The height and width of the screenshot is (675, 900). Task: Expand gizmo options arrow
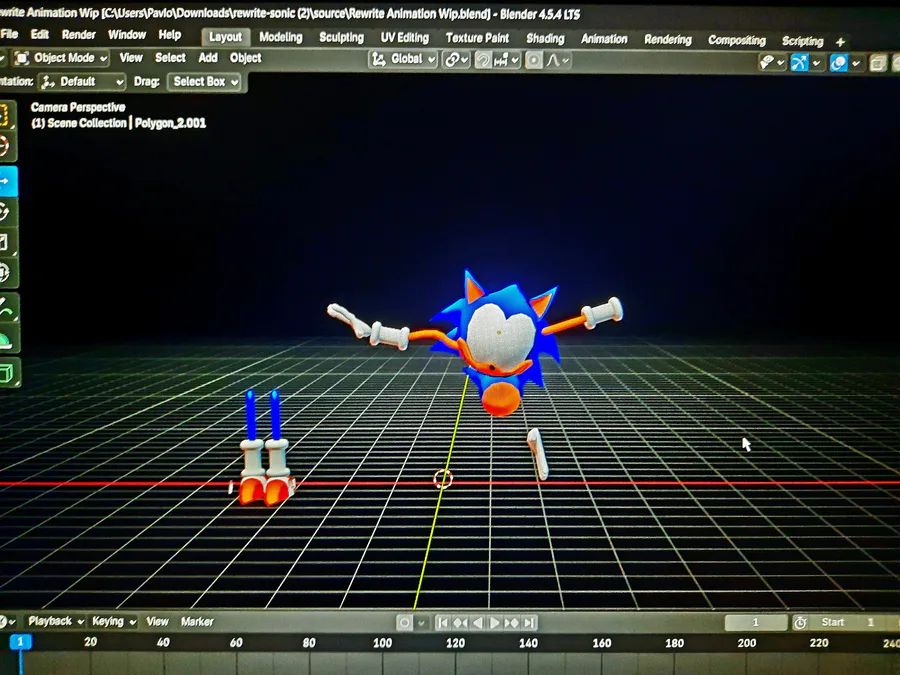click(x=817, y=63)
